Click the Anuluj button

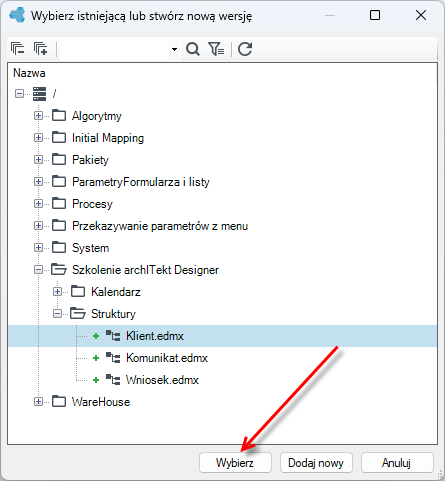[397, 463]
